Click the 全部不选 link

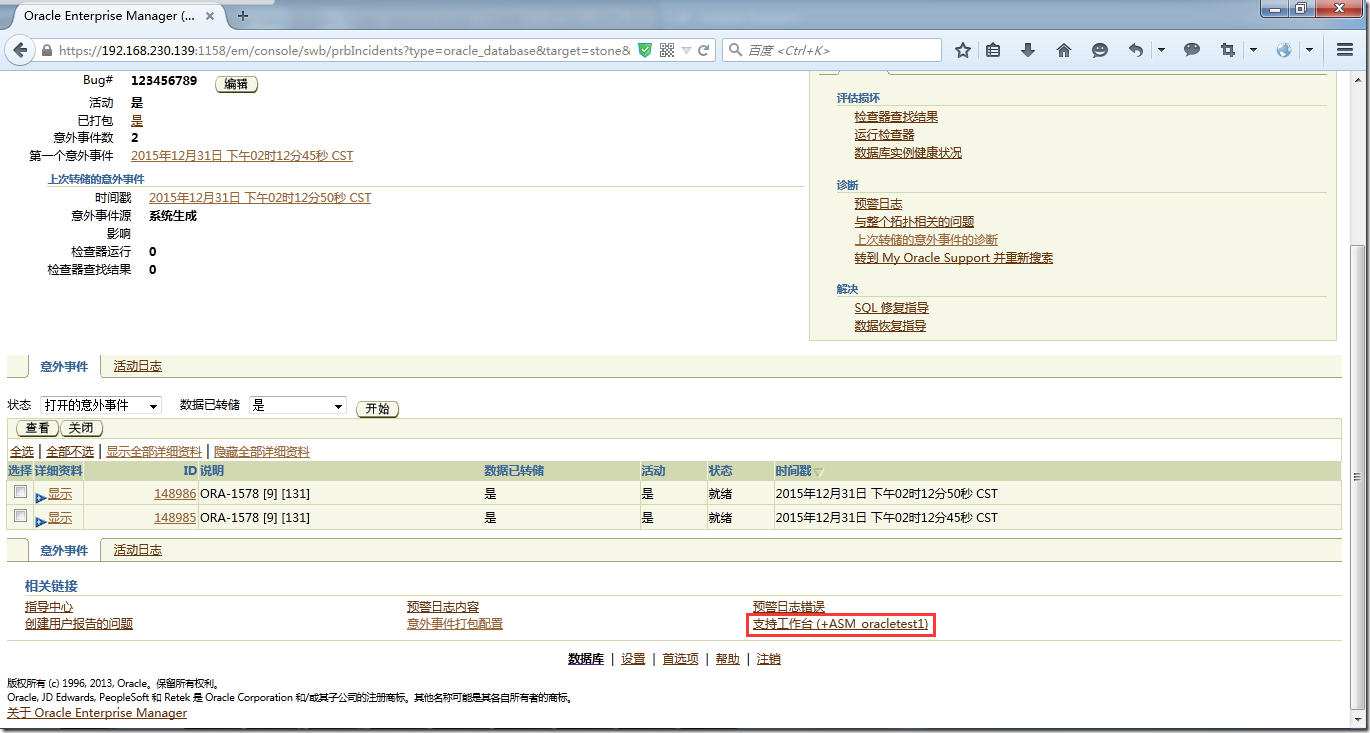click(70, 452)
